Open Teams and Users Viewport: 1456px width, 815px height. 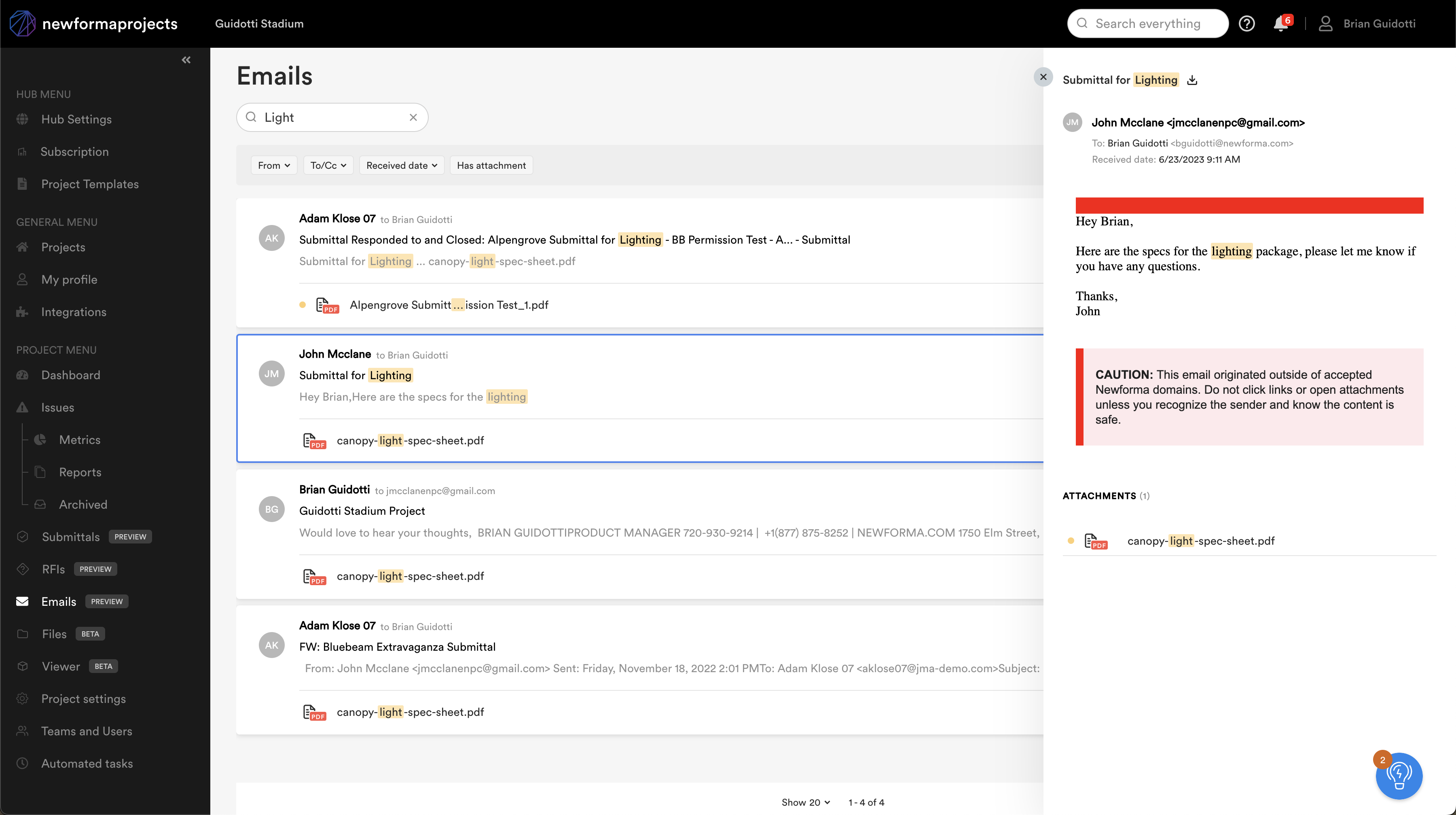click(87, 731)
